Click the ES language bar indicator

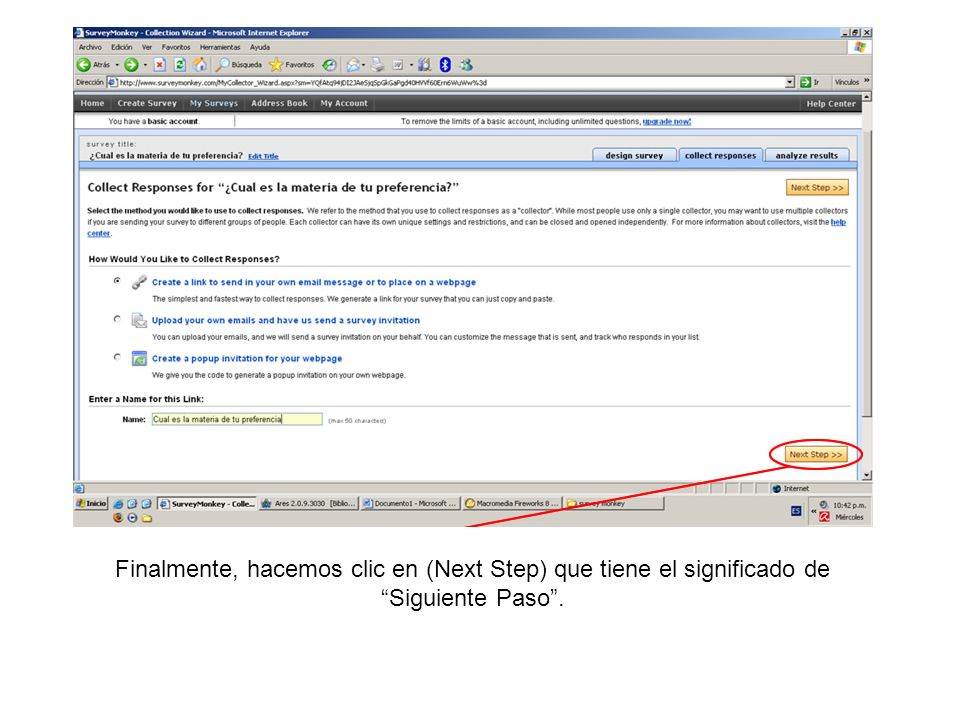[796, 511]
